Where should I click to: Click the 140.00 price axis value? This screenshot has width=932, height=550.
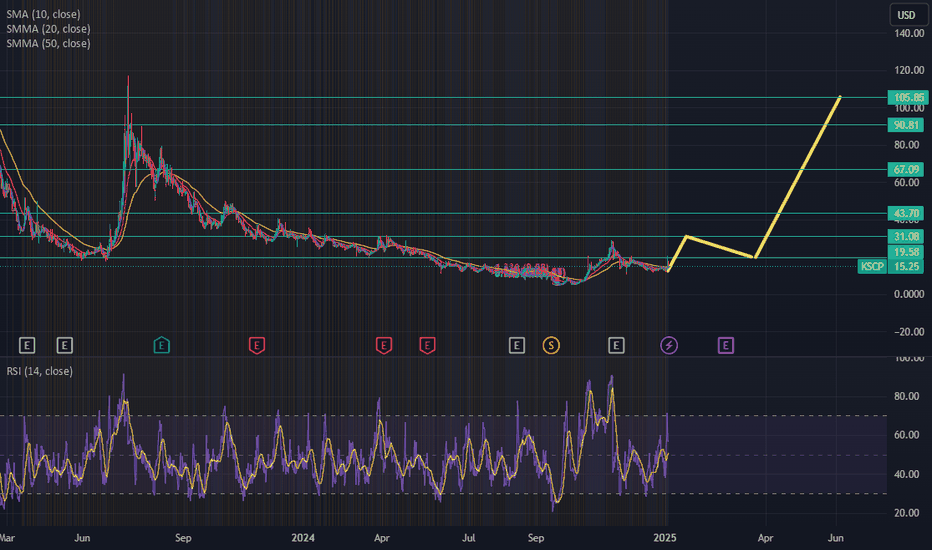(909, 33)
